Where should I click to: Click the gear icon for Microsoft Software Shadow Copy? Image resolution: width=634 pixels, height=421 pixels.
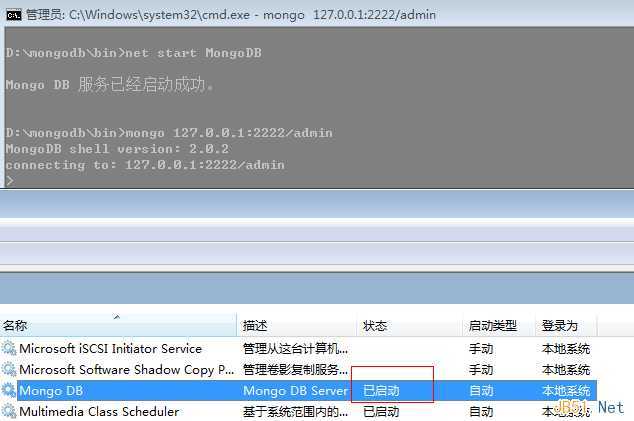8,369
